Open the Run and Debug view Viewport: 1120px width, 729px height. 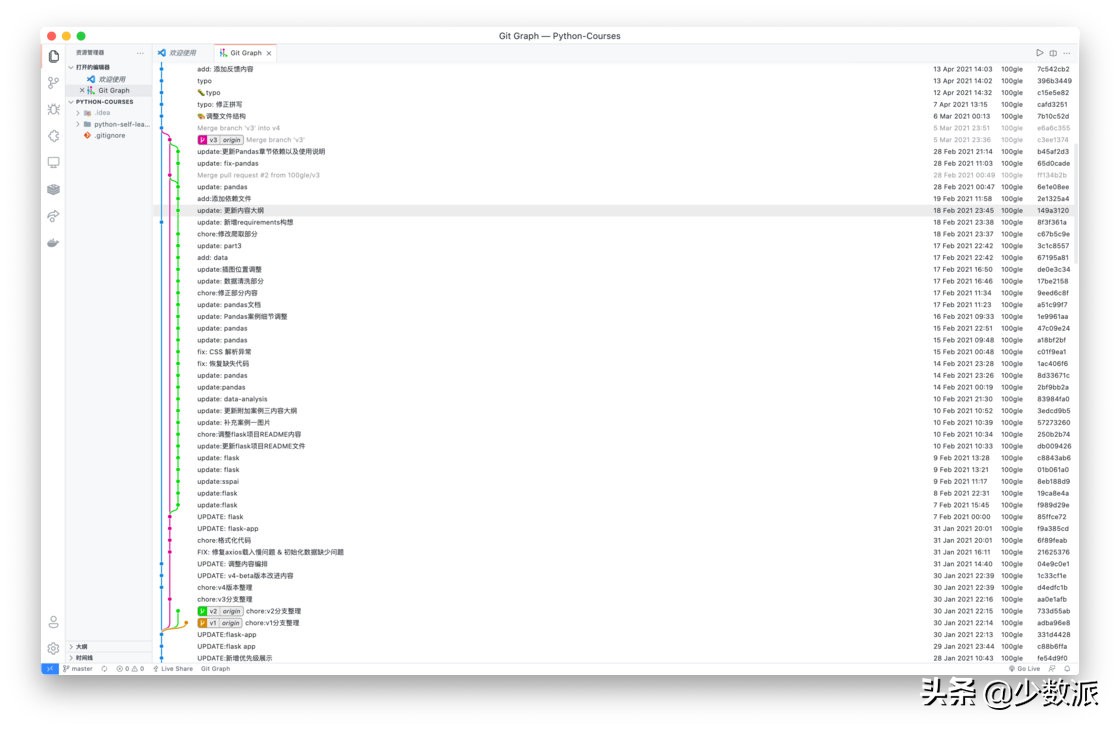pos(53,109)
